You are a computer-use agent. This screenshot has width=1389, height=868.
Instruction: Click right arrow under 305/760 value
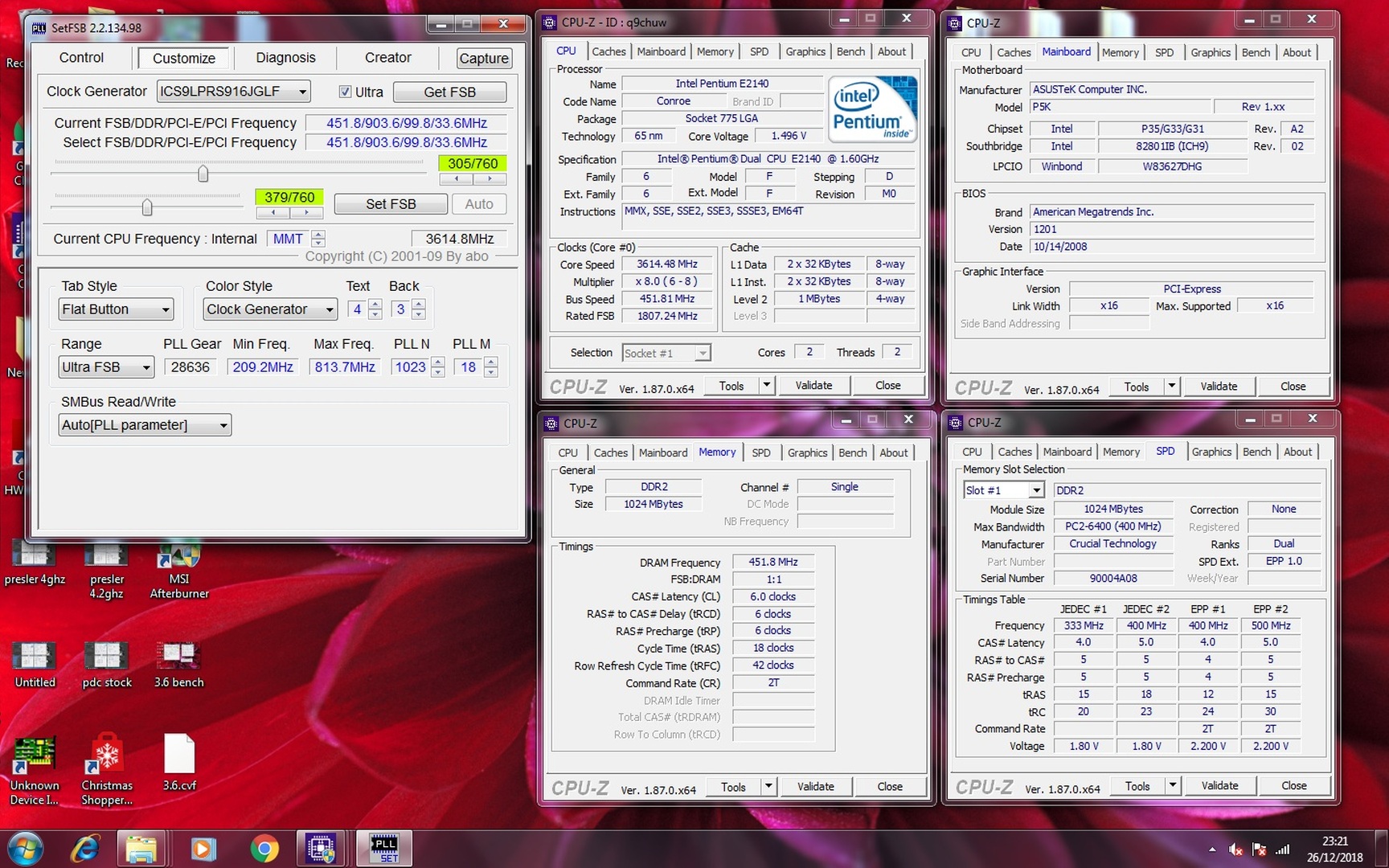point(490,179)
